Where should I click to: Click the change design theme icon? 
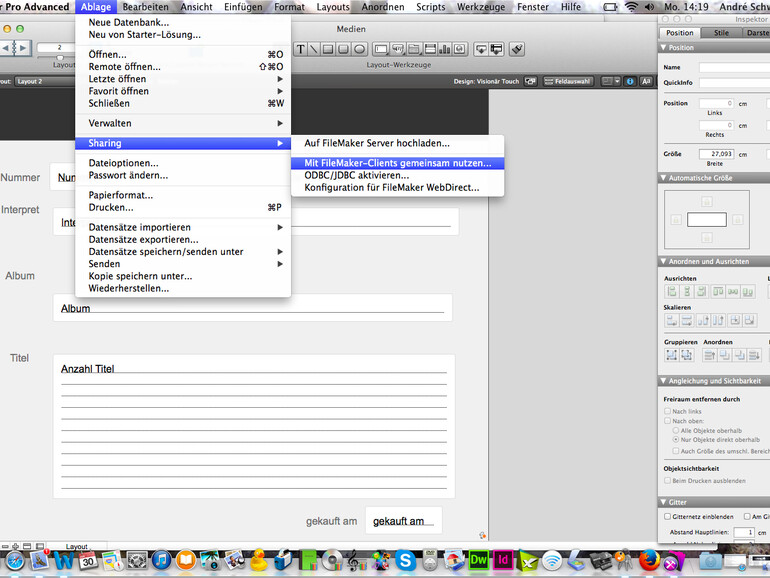point(530,82)
